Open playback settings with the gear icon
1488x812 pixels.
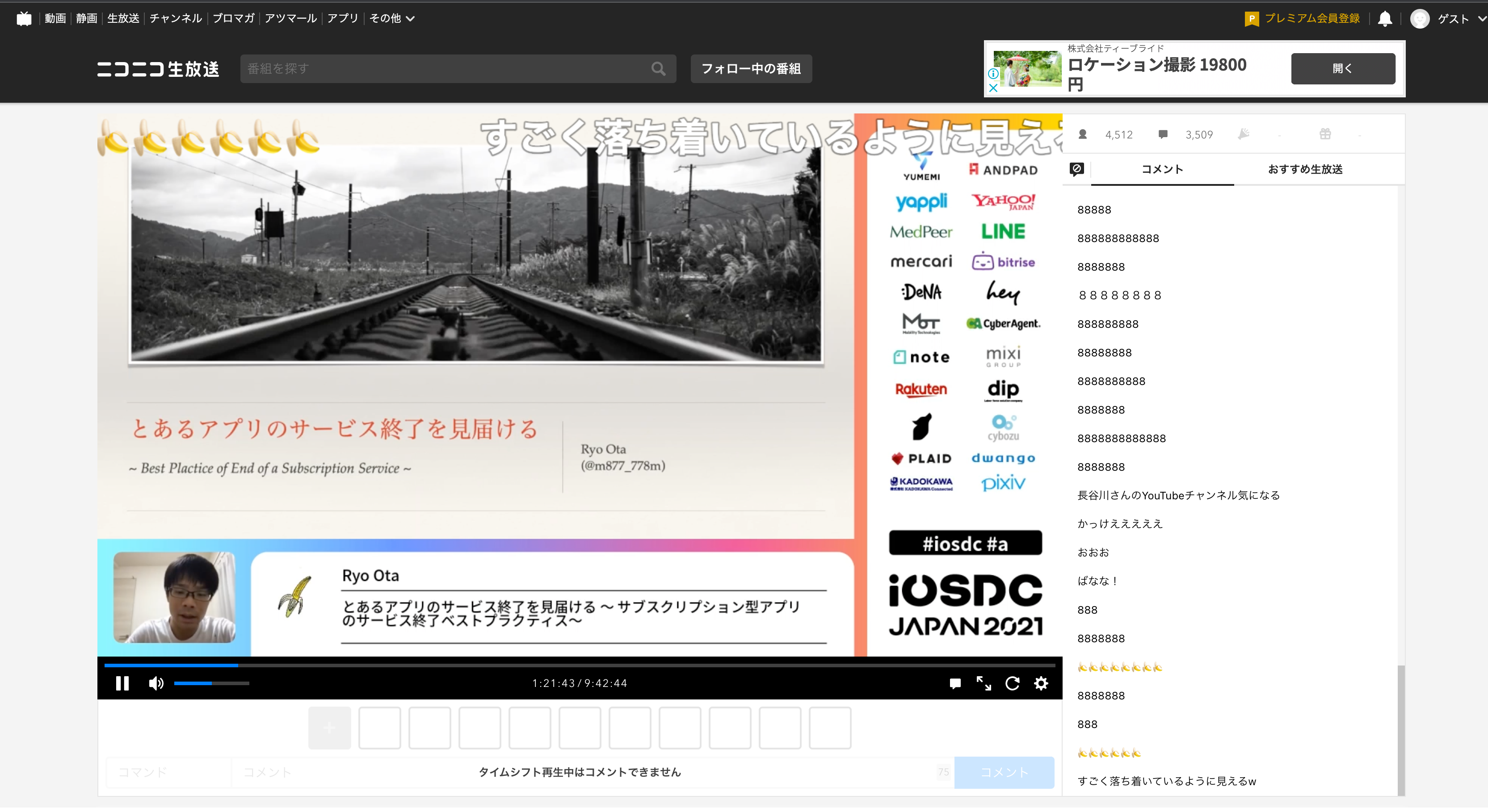coord(1042,683)
